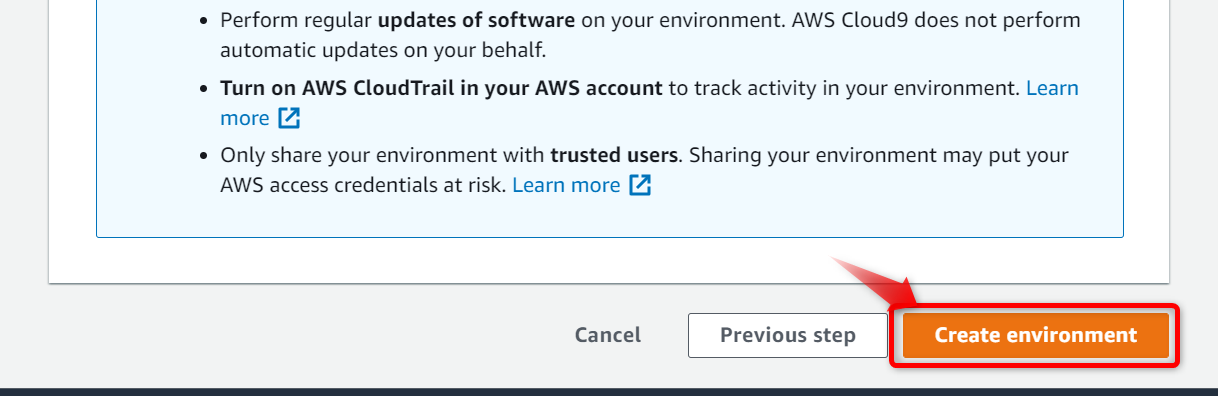Click the "AWS Cloud9 does not perform" sentence

coord(650,34)
